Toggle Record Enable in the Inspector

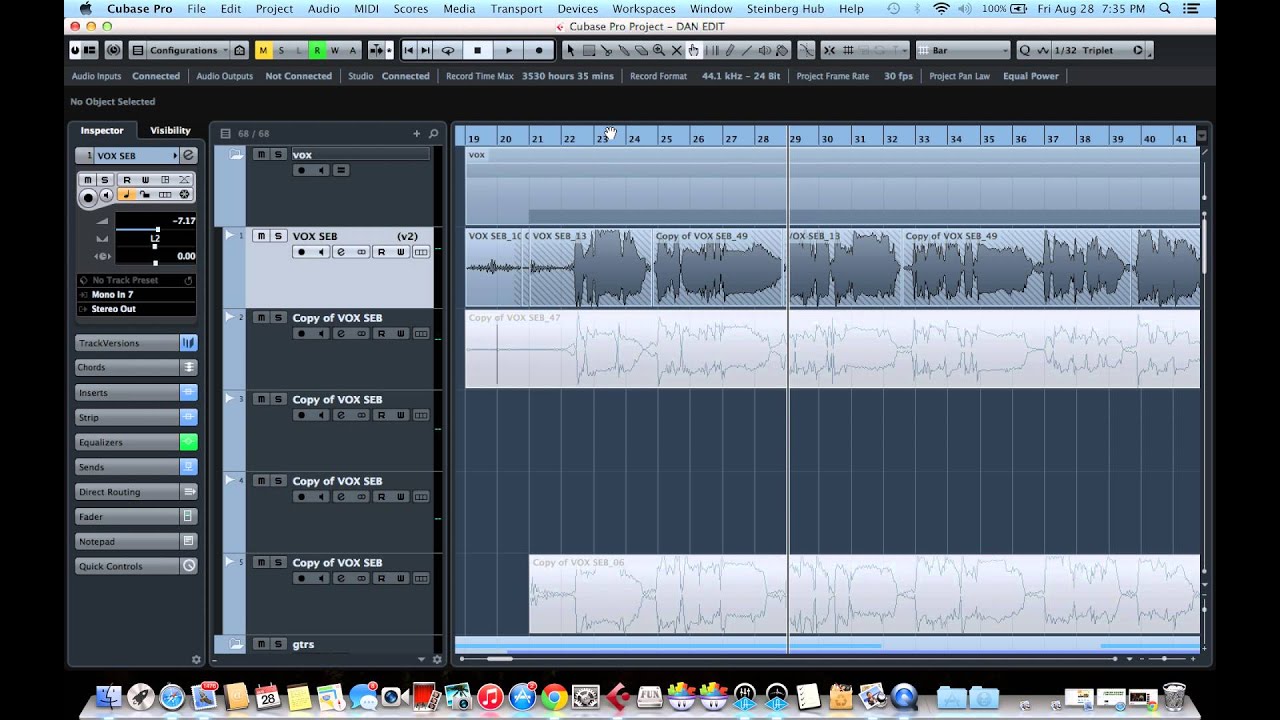click(x=88, y=198)
